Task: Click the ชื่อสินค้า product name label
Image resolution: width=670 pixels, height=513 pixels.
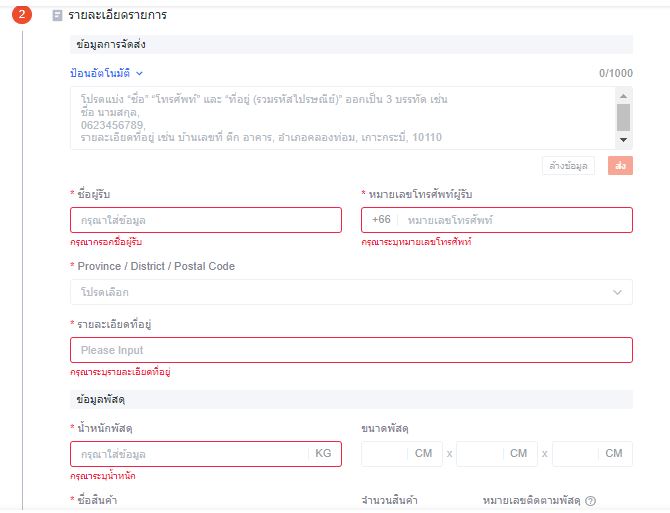Action: click(97, 500)
